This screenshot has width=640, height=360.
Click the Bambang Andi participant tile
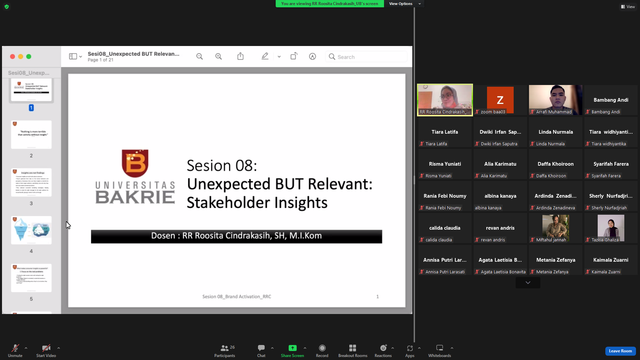pyautogui.click(x=611, y=100)
